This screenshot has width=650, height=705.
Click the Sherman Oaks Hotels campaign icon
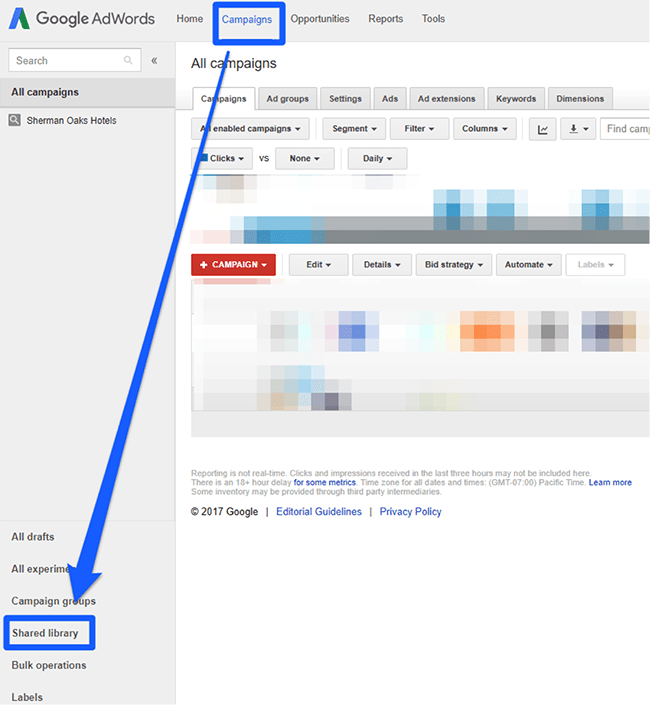[14, 120]
